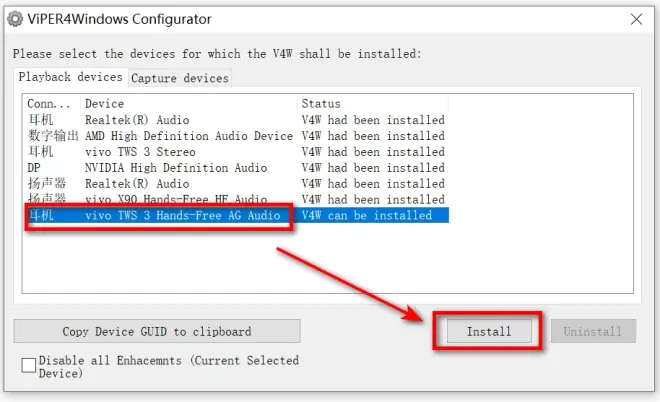660x402 pixels.
Task: Select the Realtek(R) Audio speaker row
Action: point(237,184)
